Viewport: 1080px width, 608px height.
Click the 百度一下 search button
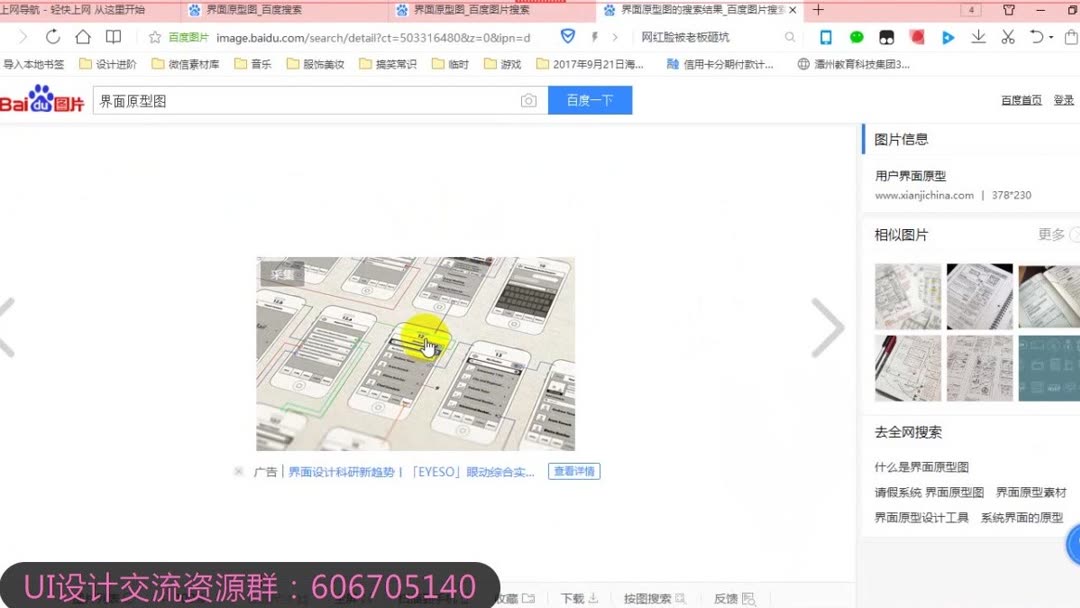click(590, 100)
